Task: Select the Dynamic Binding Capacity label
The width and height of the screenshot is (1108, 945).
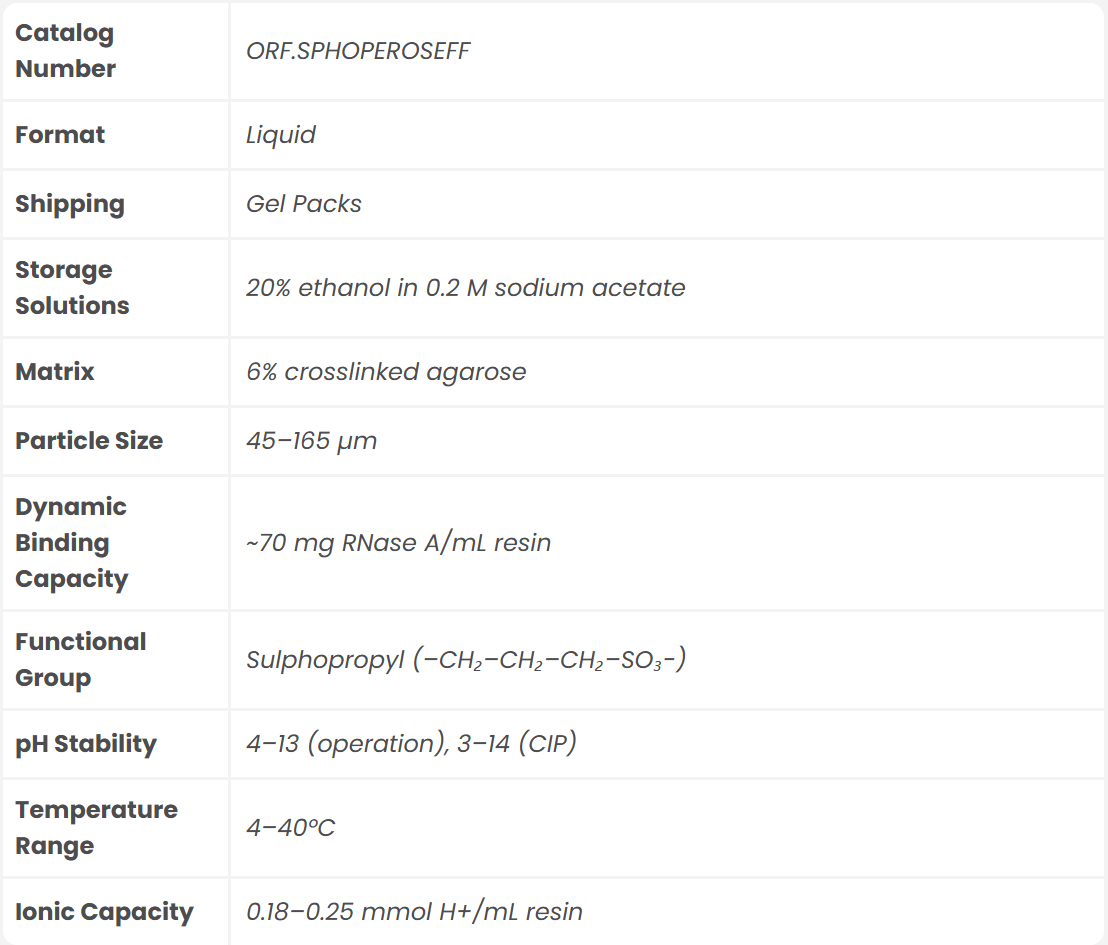Action: coord(72,543)
